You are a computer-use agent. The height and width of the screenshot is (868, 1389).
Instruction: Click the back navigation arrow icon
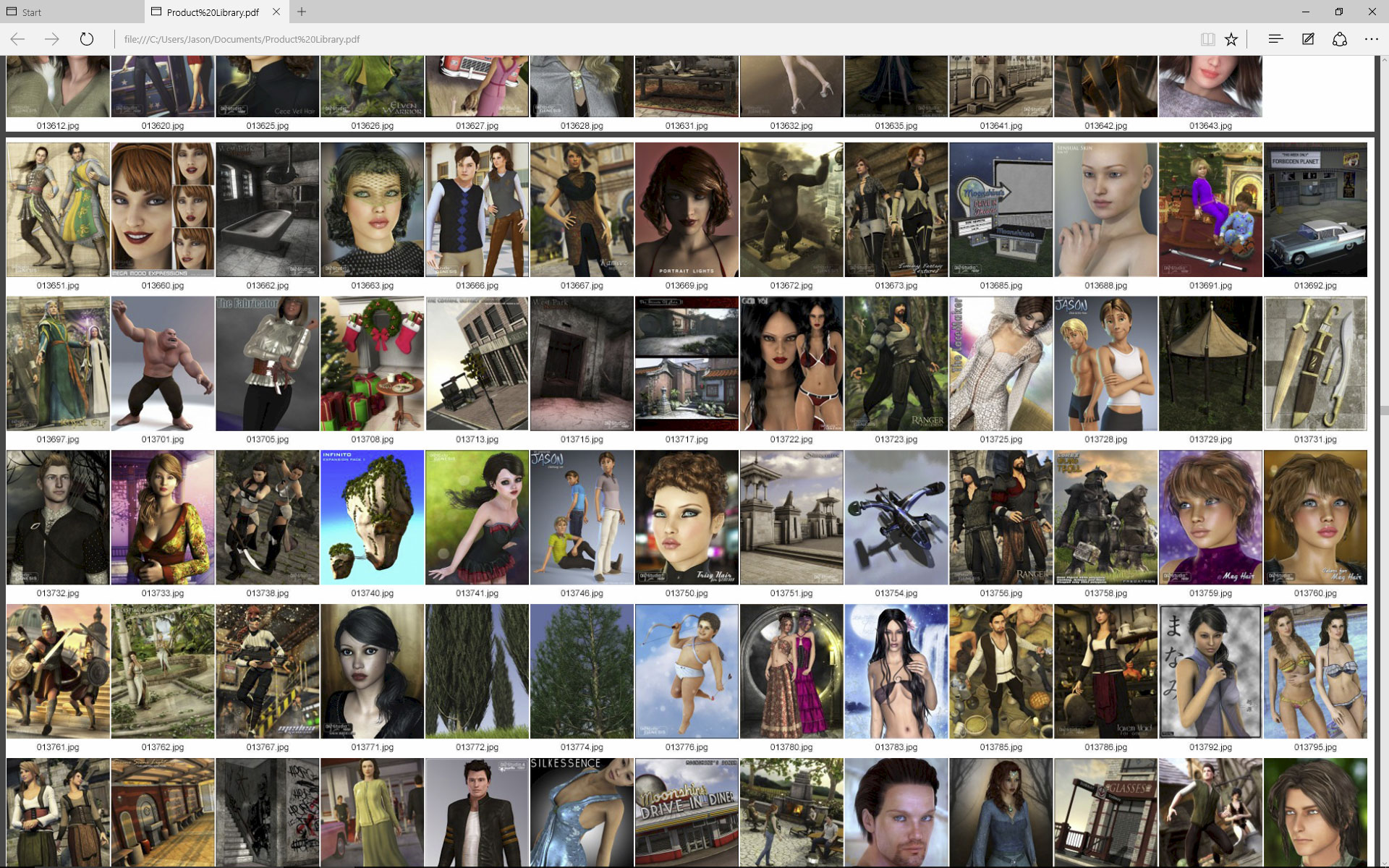coord(18,39)
